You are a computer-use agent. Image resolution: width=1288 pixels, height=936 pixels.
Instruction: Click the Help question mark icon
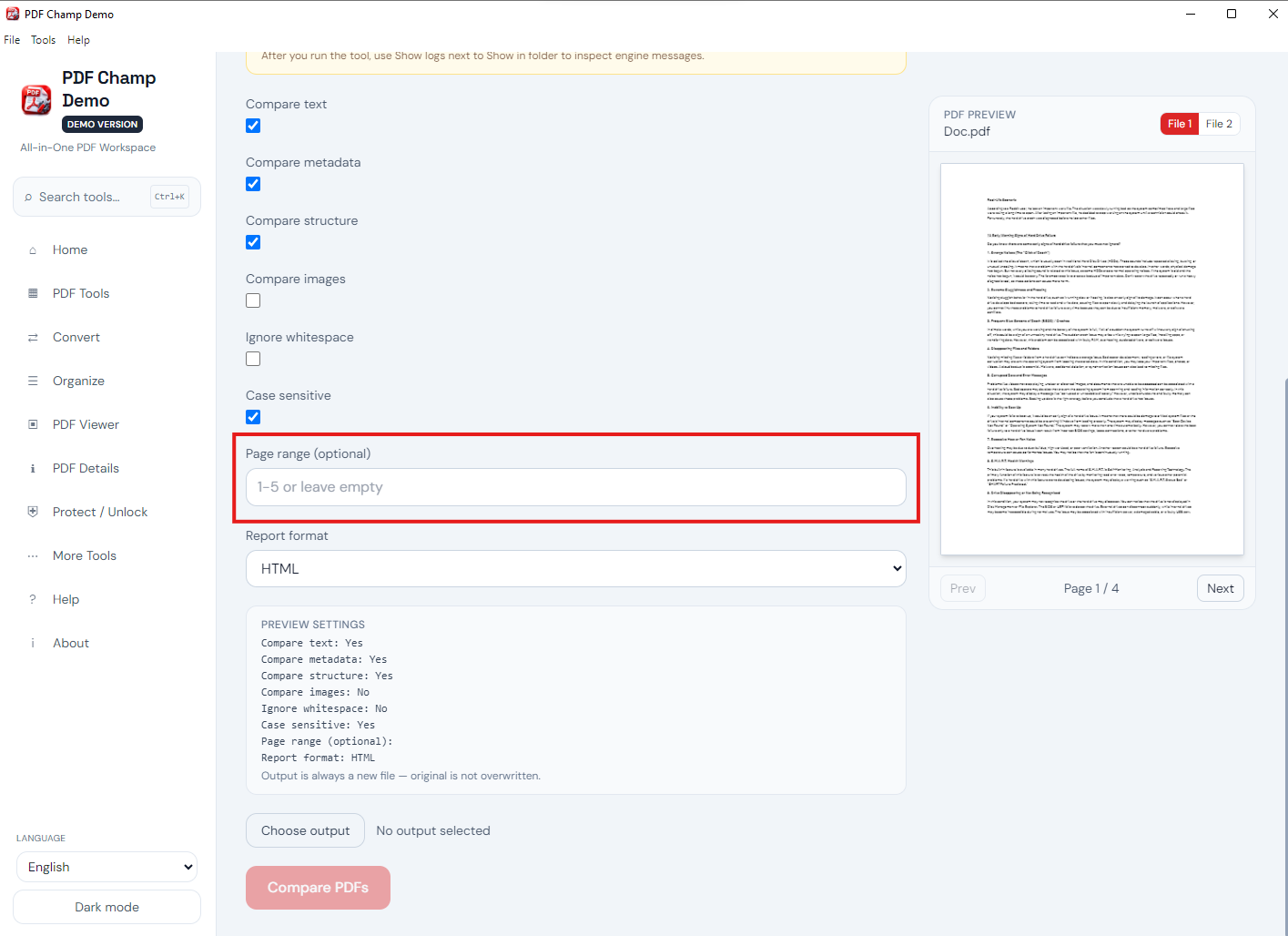click(x=33, y=600)
